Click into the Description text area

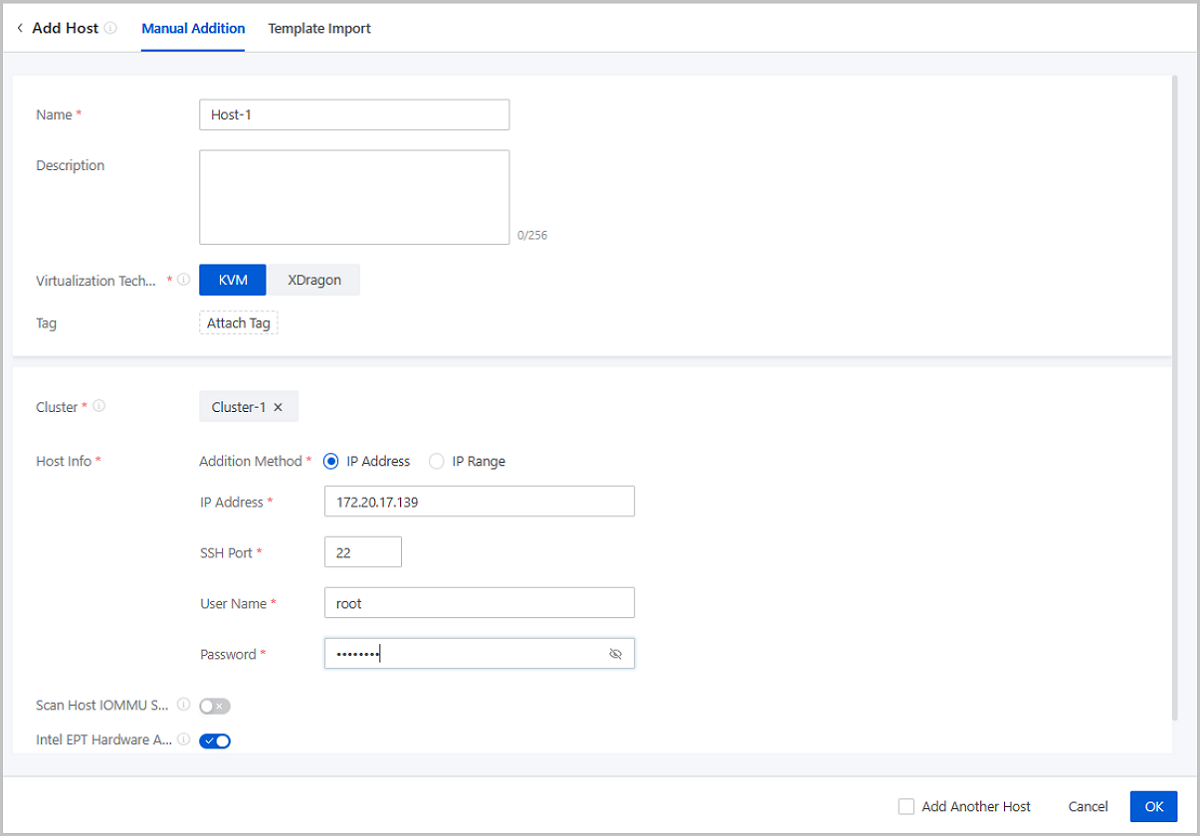click(354, 197)
